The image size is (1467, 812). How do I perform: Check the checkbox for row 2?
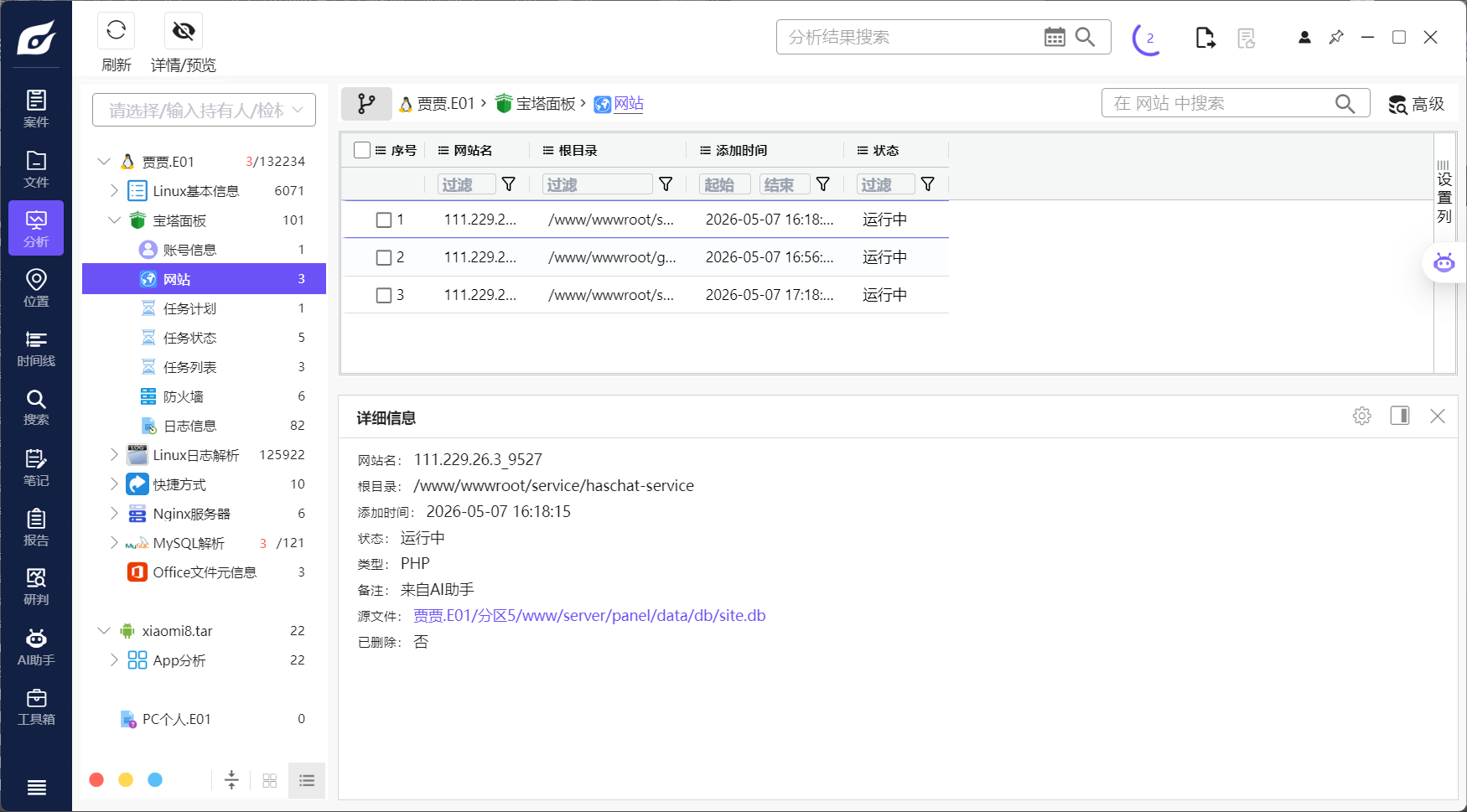pyautogui.click(x=384, y=258)
